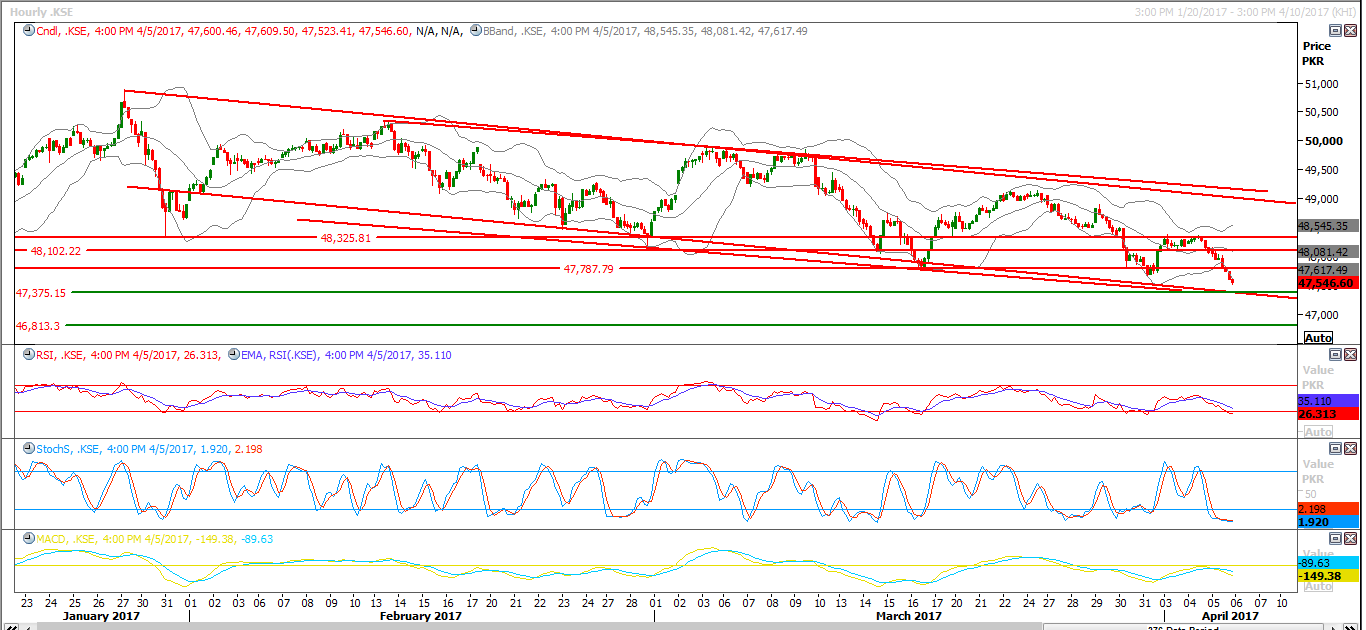Screen dimensions: 1366x630
Task: Click the 49,000 price axis label
Action: [x=1321, y=199]
